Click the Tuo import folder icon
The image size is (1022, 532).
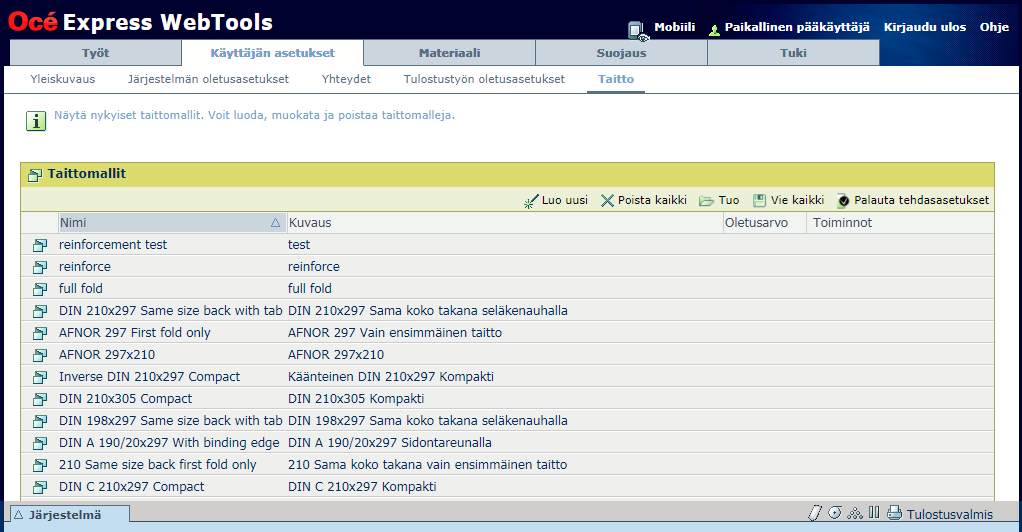pyautogui.click(x=706, y=201)
